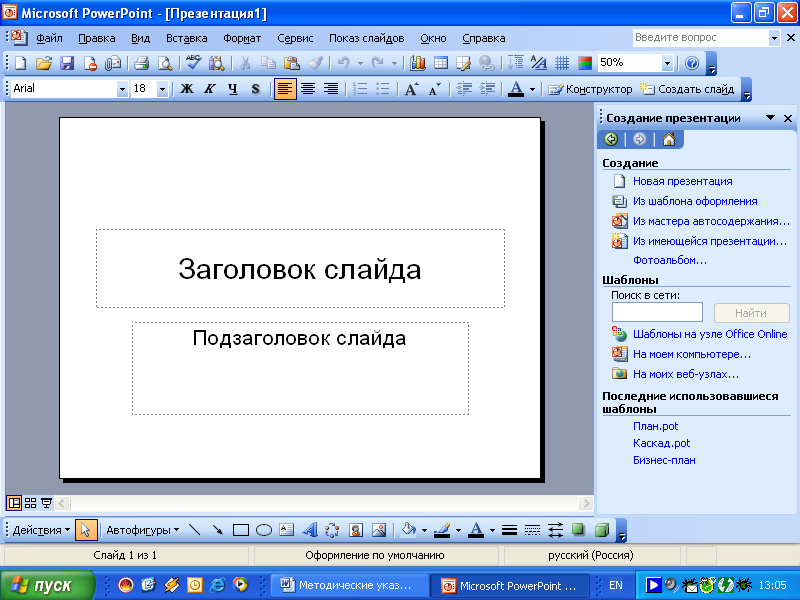Open the Правка menu
The image size is (800, 600).
tap(96, 38)
